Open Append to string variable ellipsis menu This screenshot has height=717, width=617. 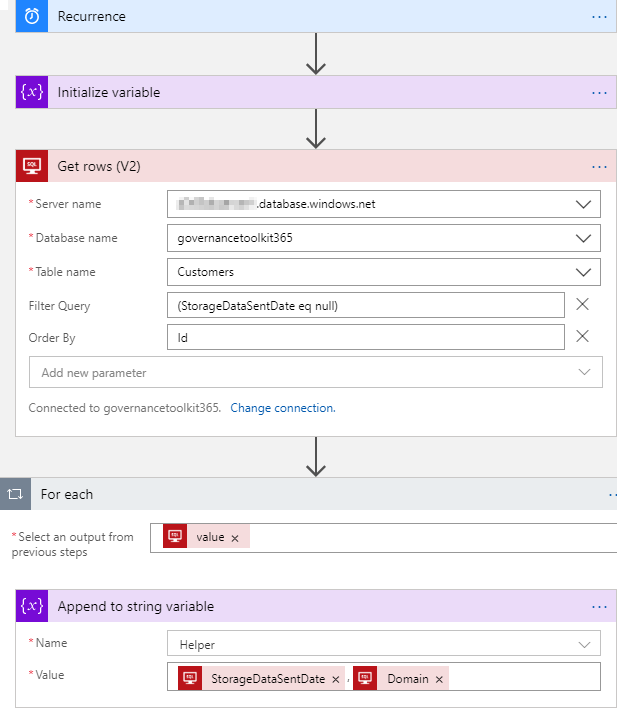pos(599,607)
